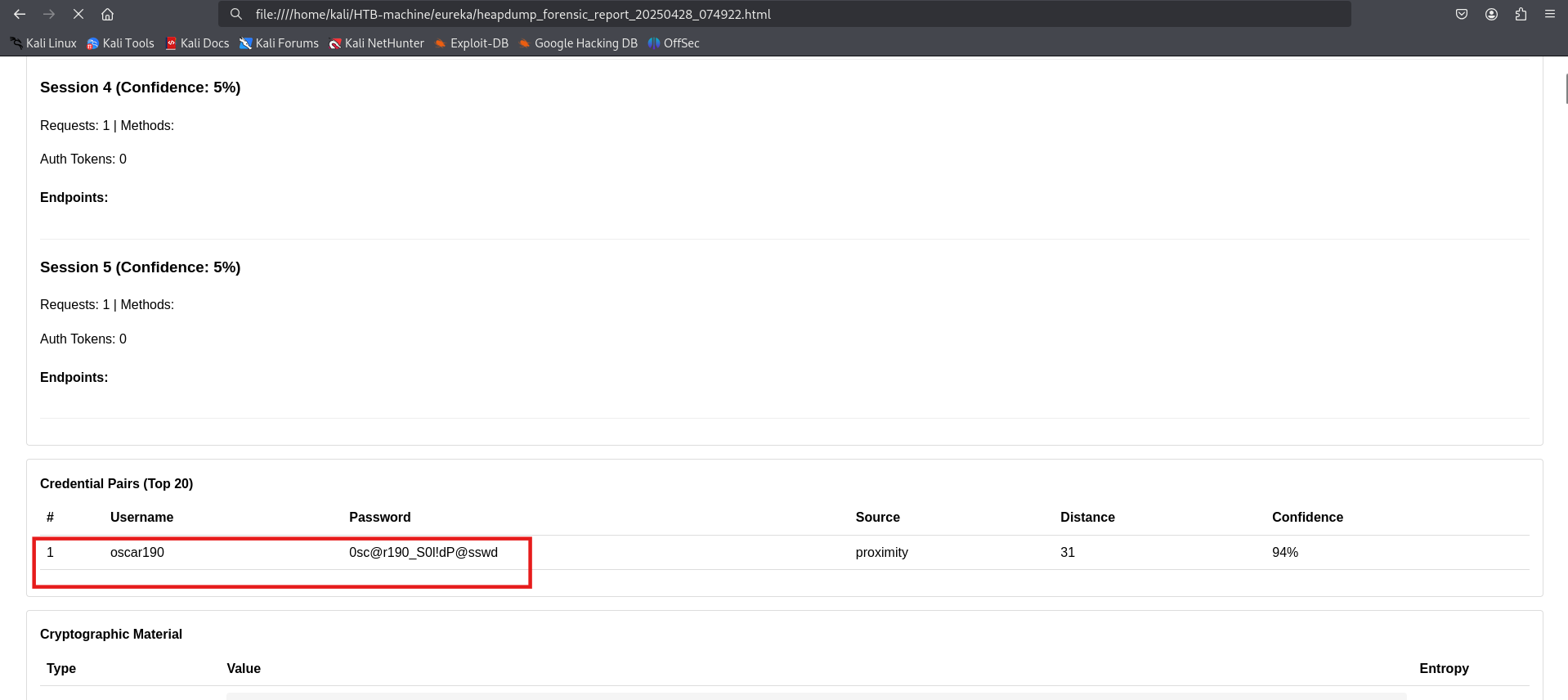Screen dimensions: 1568x700
Task: Open the Kali Linux bookmark
Action: (43, 43)
